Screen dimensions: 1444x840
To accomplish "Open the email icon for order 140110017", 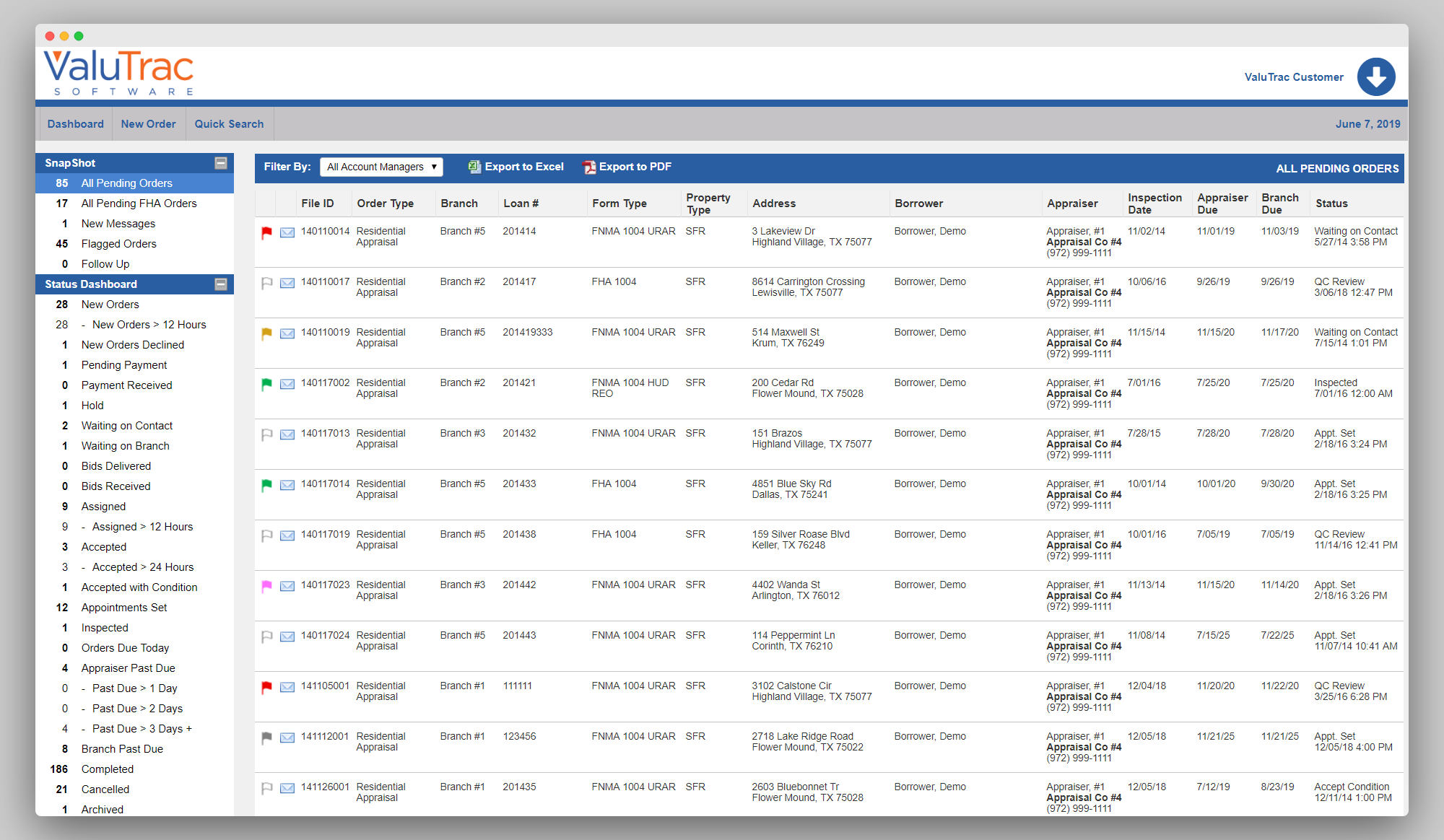I will coord(287,283).
